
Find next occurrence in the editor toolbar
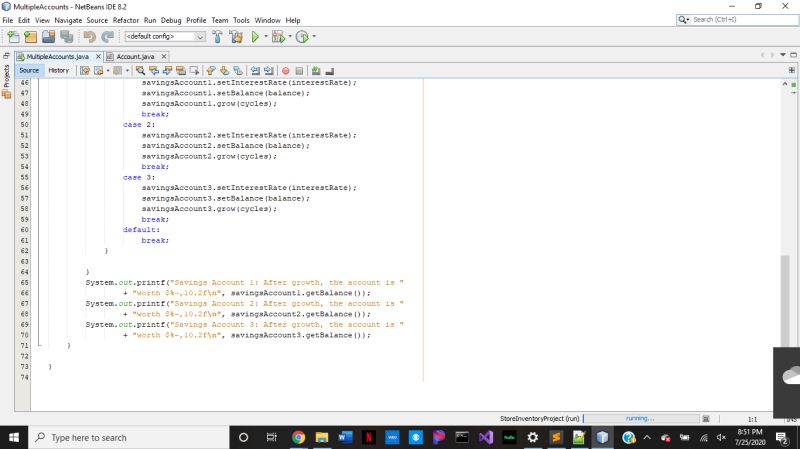point(167,71)
